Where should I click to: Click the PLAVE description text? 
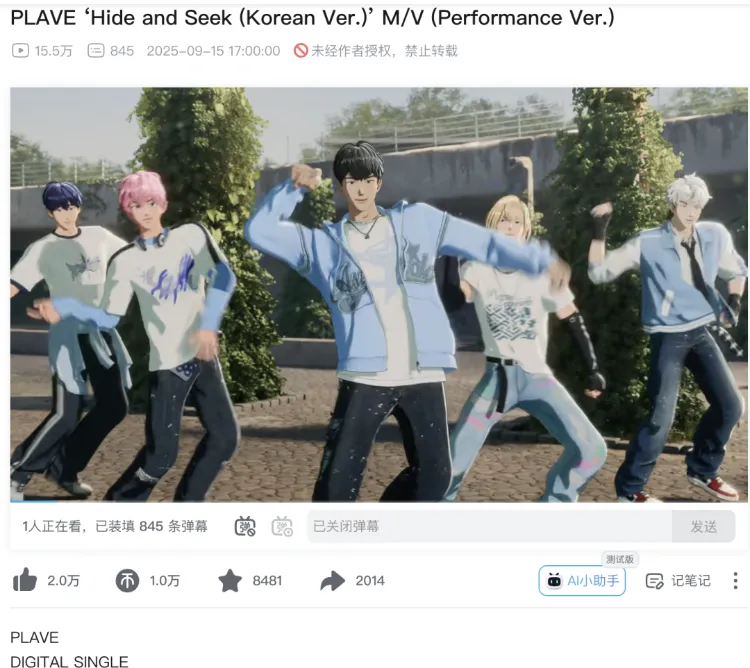[x=34, y=637]
